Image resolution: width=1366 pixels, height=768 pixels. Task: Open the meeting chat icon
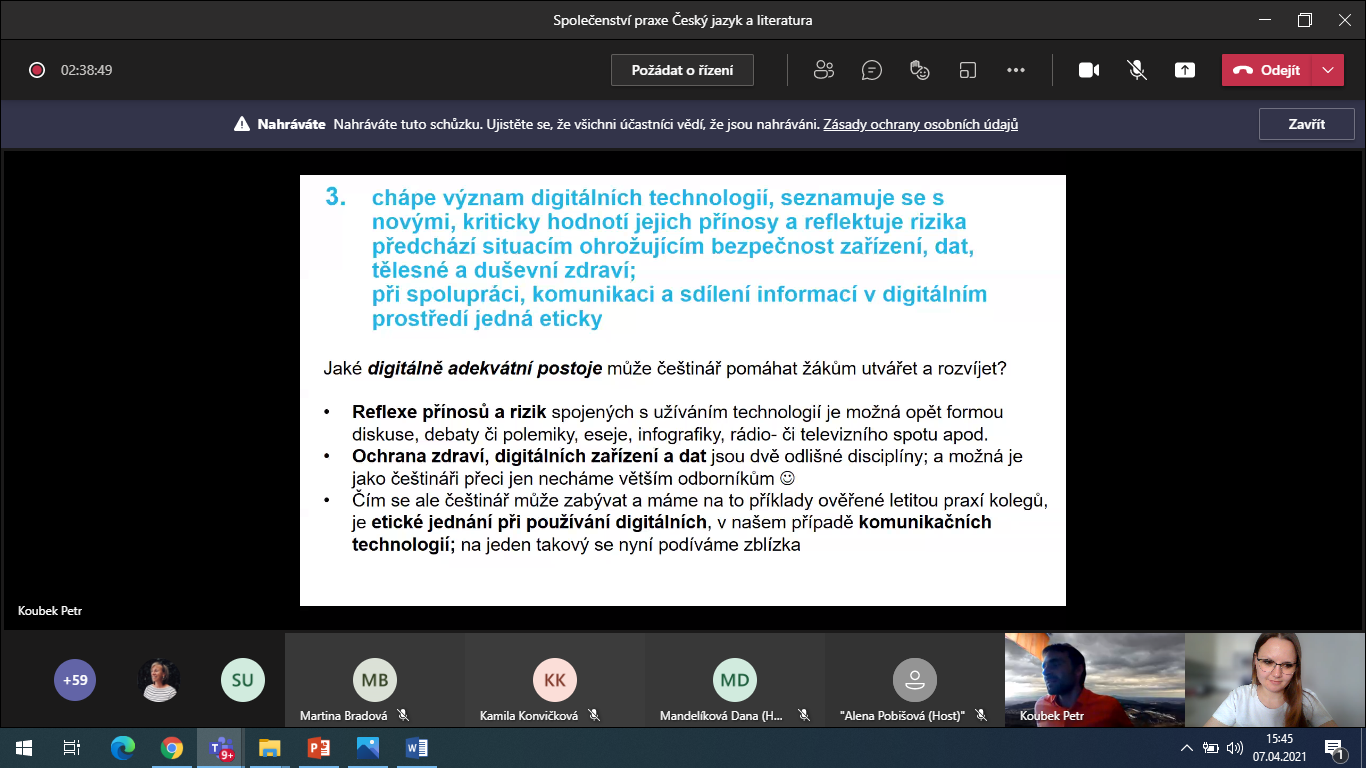click(x=872, y=70)
